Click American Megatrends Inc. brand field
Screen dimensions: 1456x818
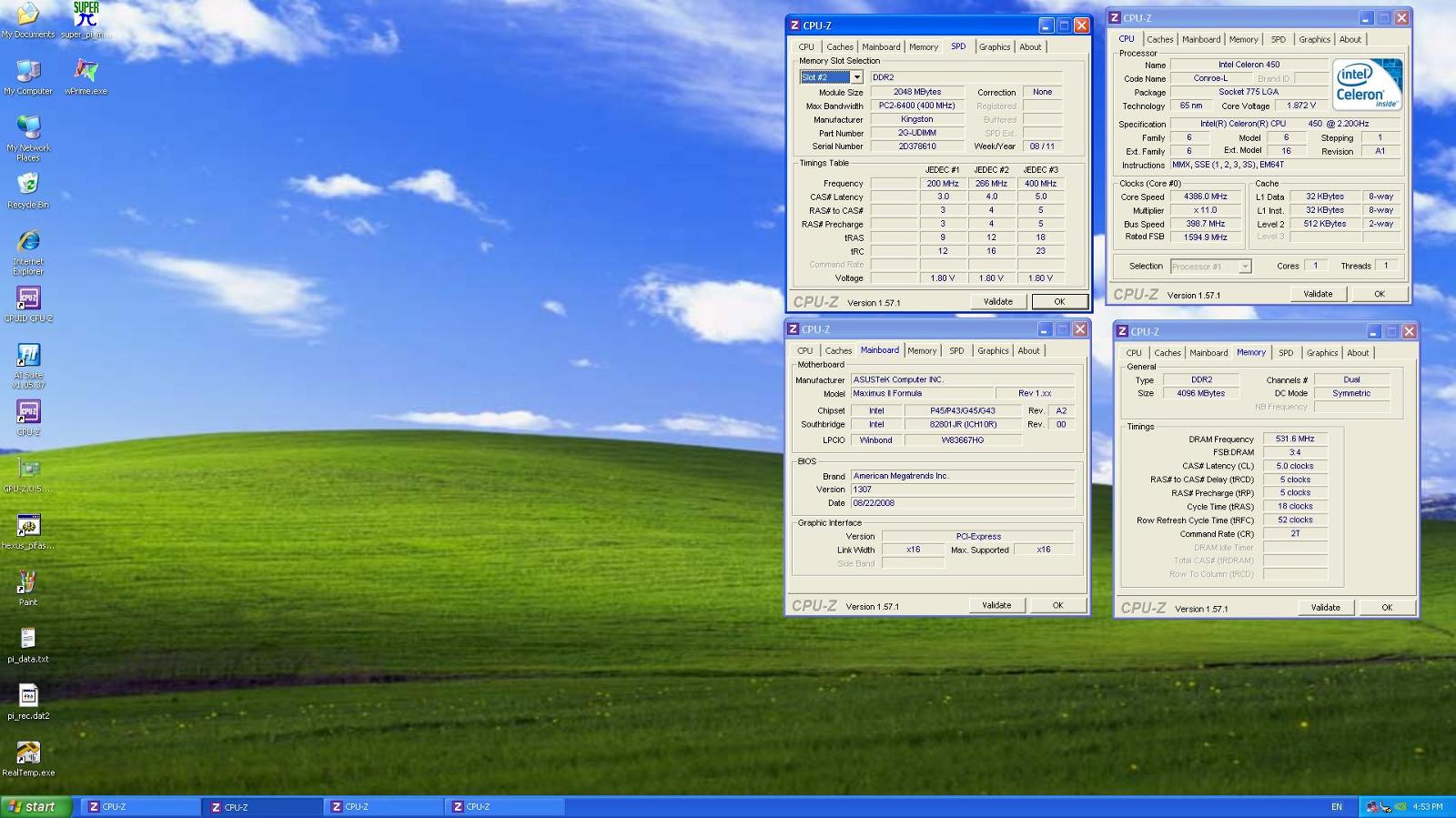tap(963, 476)
